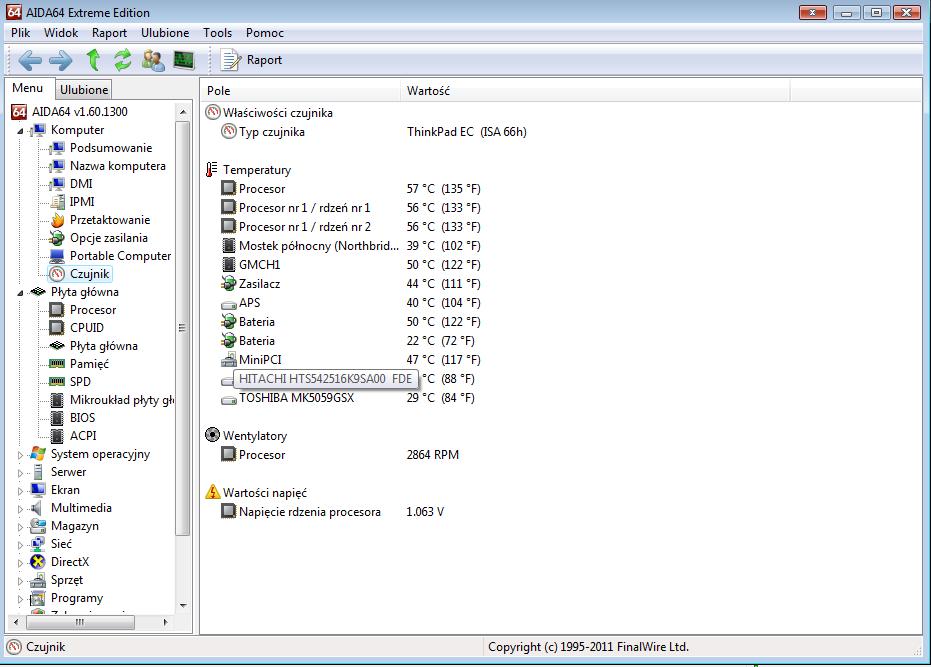Image resolution: width=931 pixels, height=667 pixels.
Task: Open the users icon in the toolbar
Action: coord(153,60)
